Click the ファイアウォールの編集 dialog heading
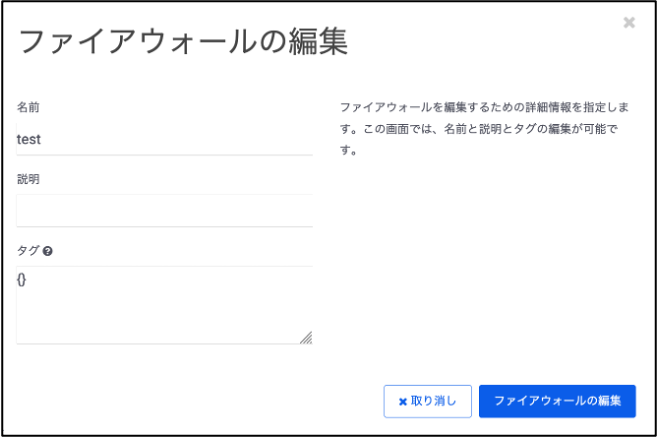The width and height of the screenshot is (658, 438). click(x=183, y=42)
